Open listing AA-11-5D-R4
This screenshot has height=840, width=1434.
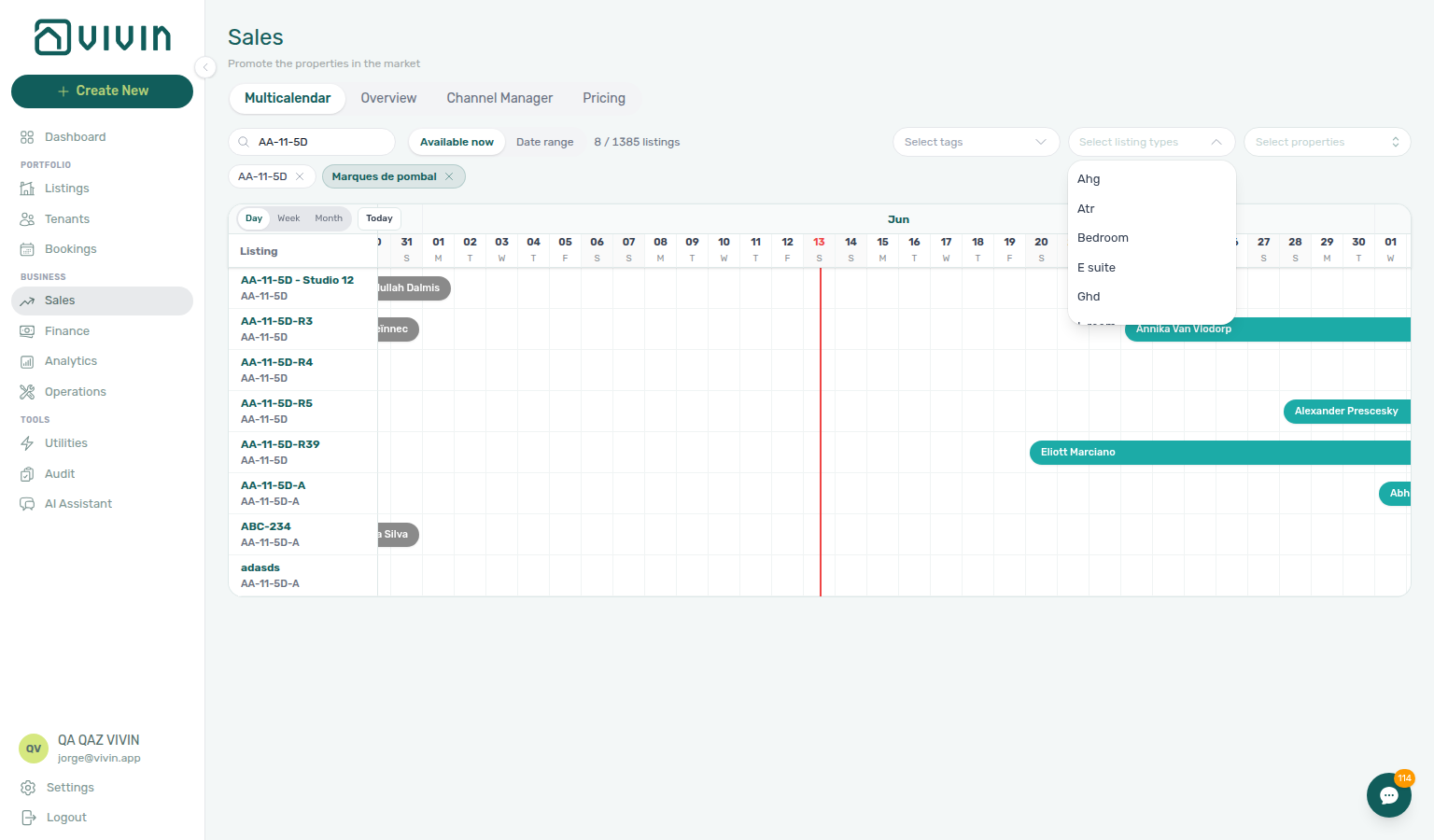click(x=276, y=362)
